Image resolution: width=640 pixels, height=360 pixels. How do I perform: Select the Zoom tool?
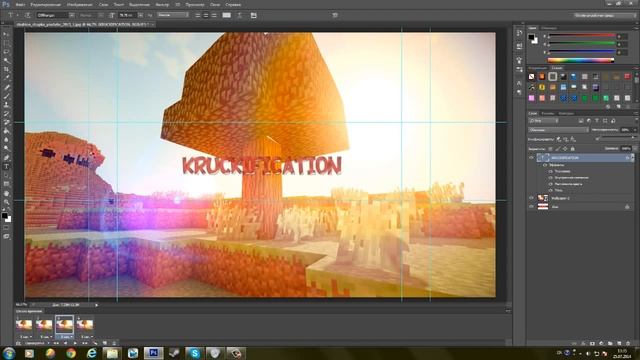6,202
